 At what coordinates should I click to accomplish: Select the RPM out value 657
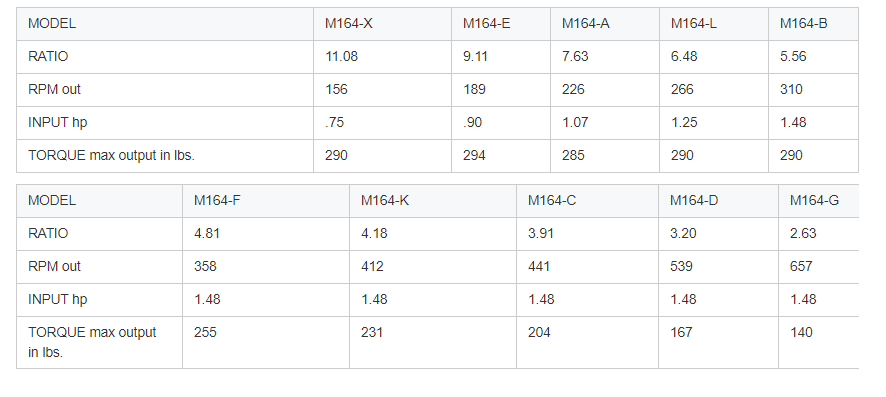coord(801,266)
